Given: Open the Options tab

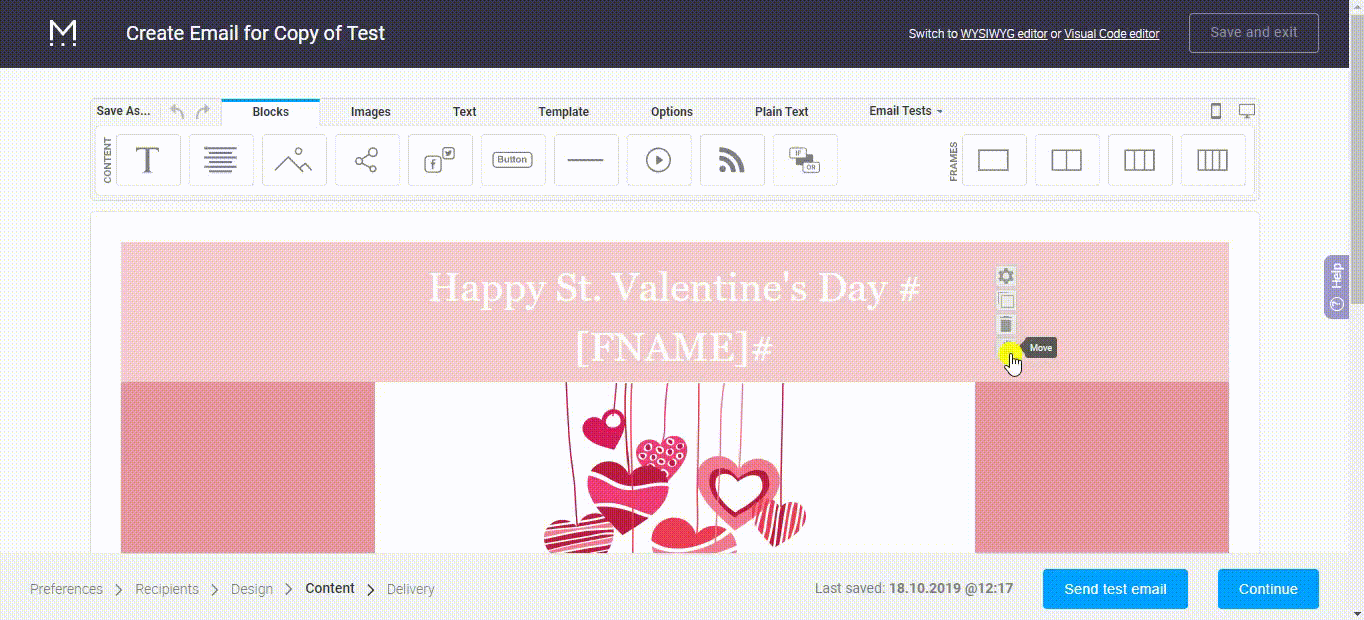Looking at the screenshot, I should (x=671, y=112).
